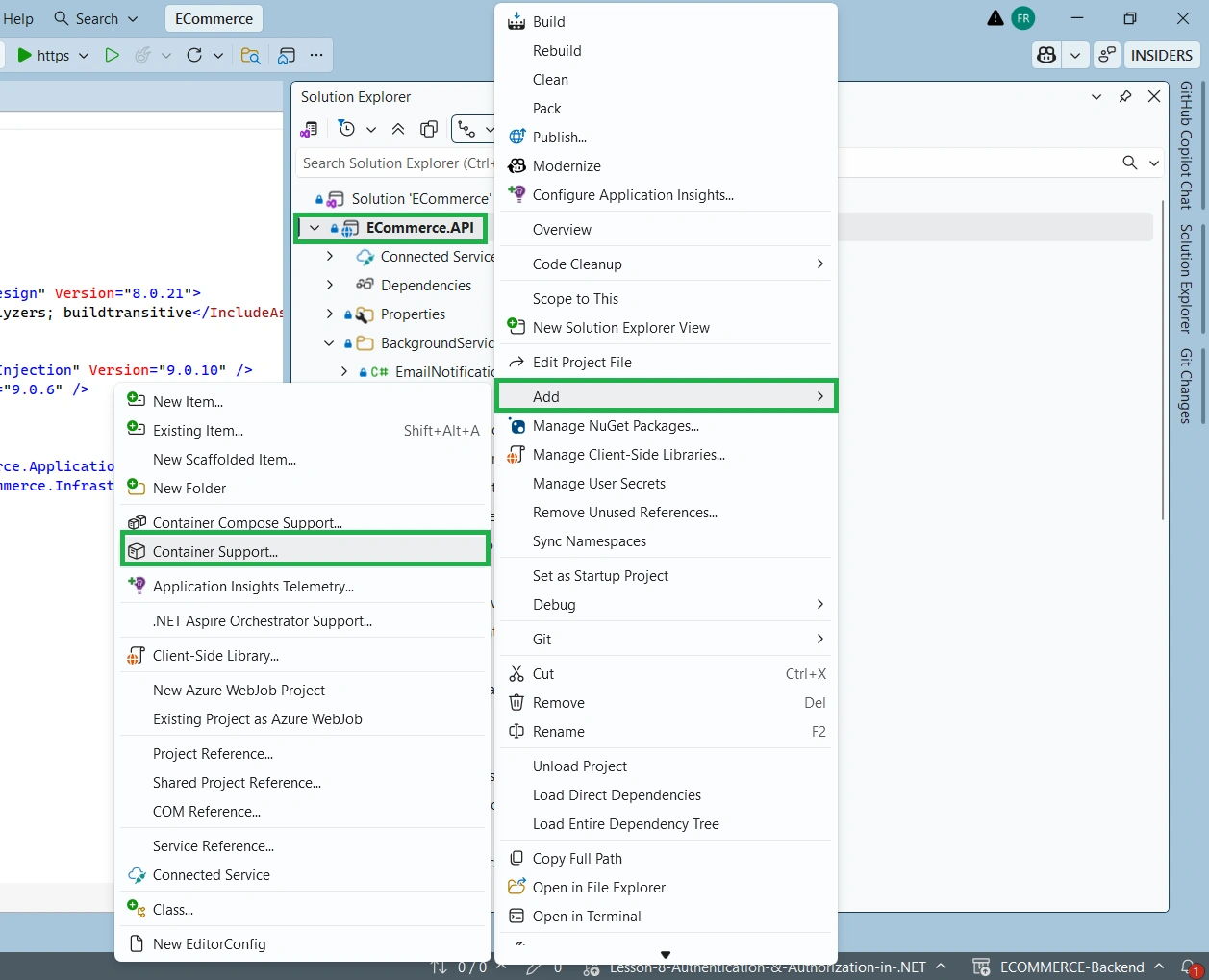Open the https launch profile dropdown
The height and width of the screenshot is (980, 1209).
coord(84,56)
